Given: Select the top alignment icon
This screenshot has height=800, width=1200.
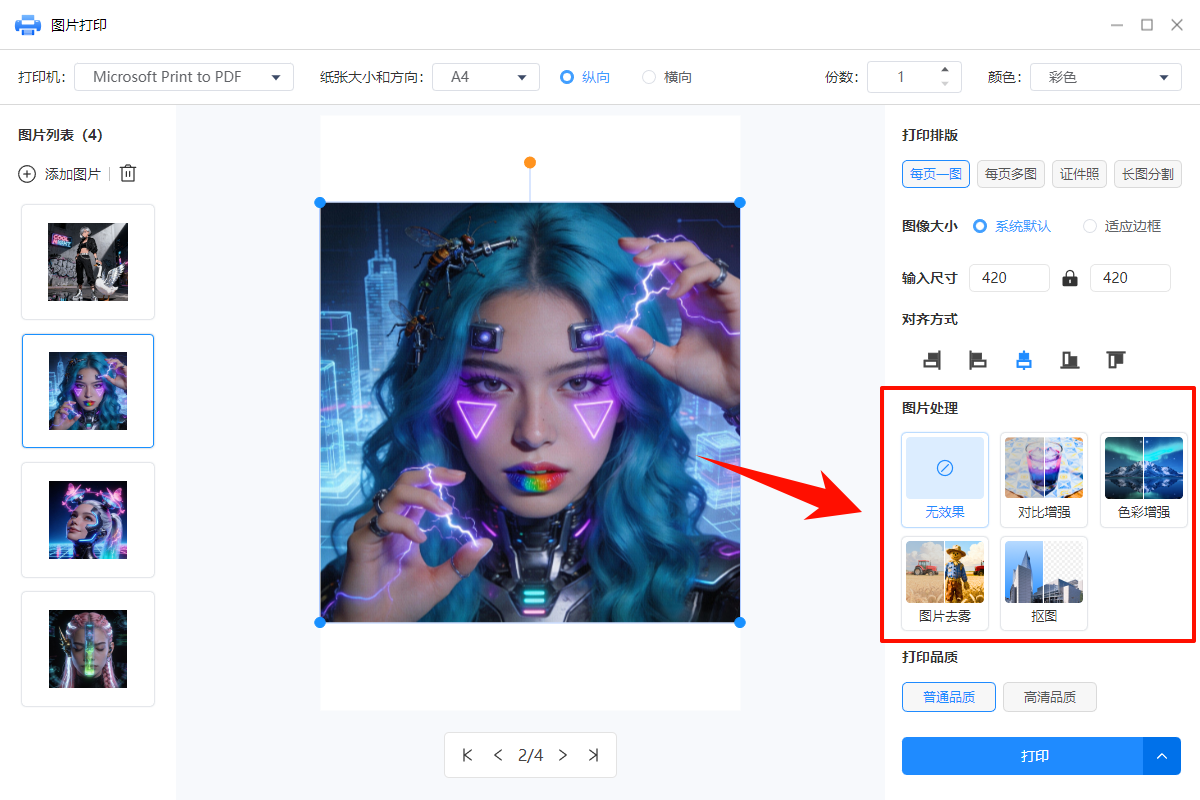Looking at the screenshot, I should click(1115, 360).
